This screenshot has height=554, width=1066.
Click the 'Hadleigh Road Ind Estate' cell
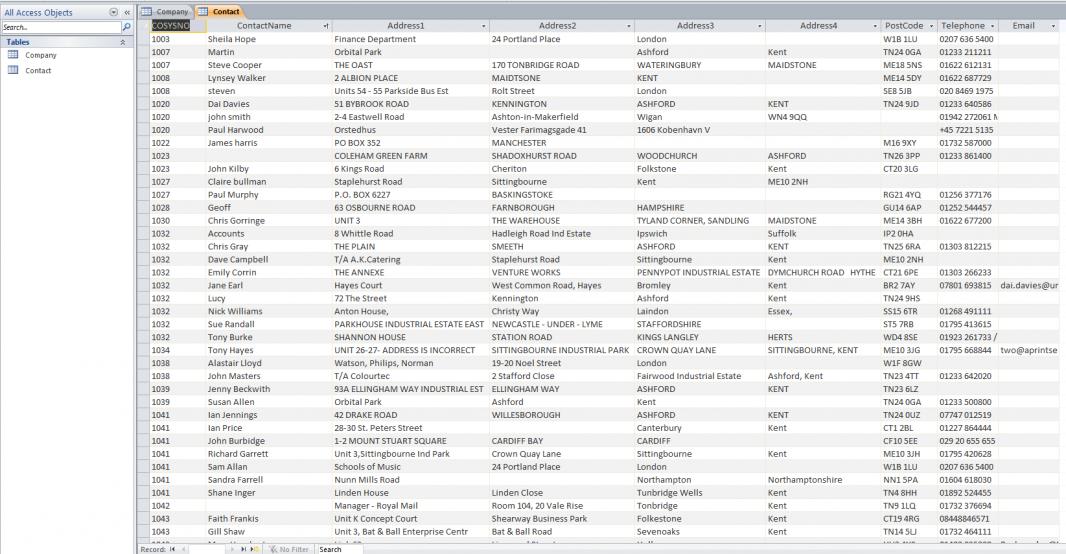[x=562, y=233]
